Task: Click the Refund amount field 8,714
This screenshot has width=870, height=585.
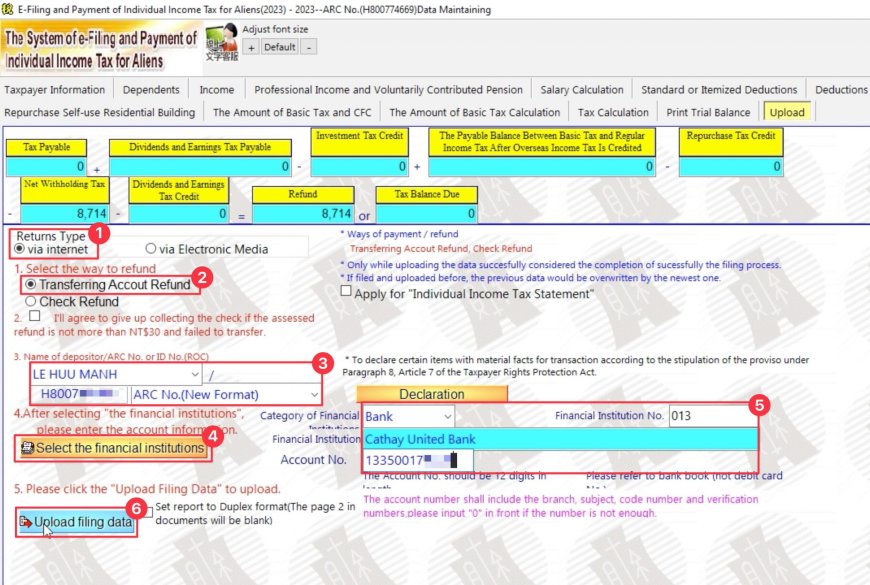Action: point(303,214)
